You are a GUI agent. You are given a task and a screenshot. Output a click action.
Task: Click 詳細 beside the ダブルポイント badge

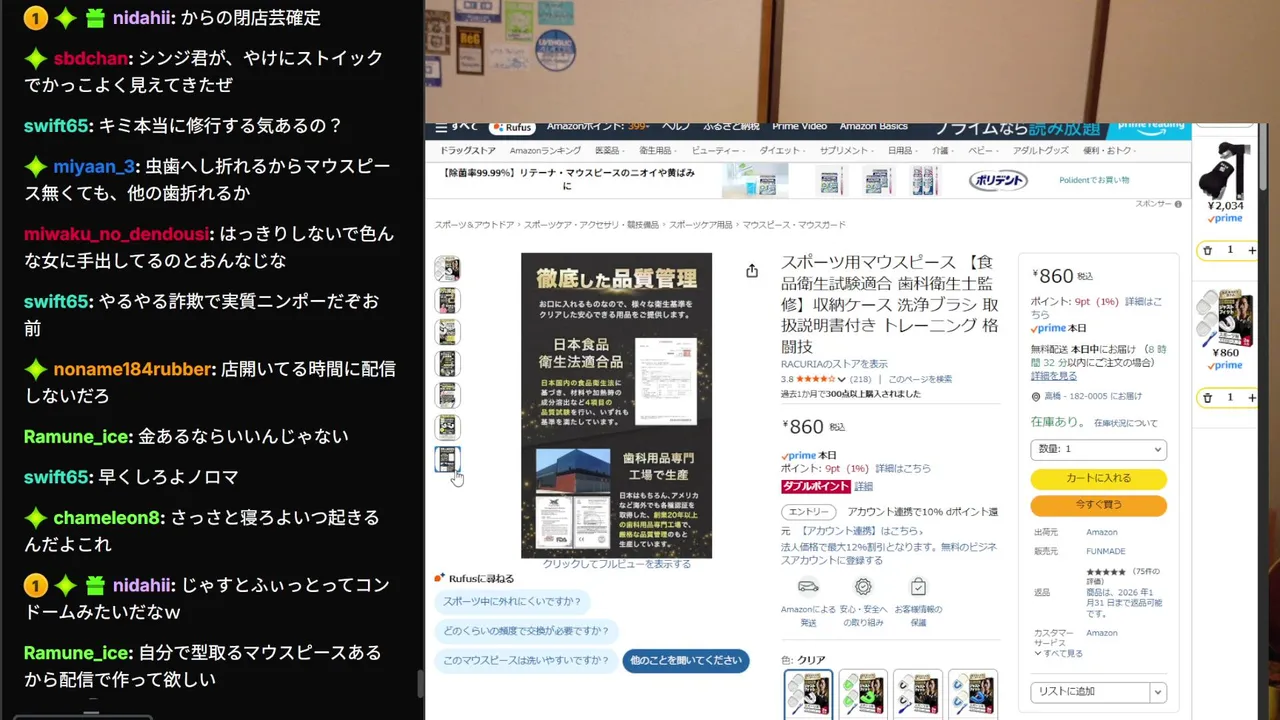click(863, 487)
